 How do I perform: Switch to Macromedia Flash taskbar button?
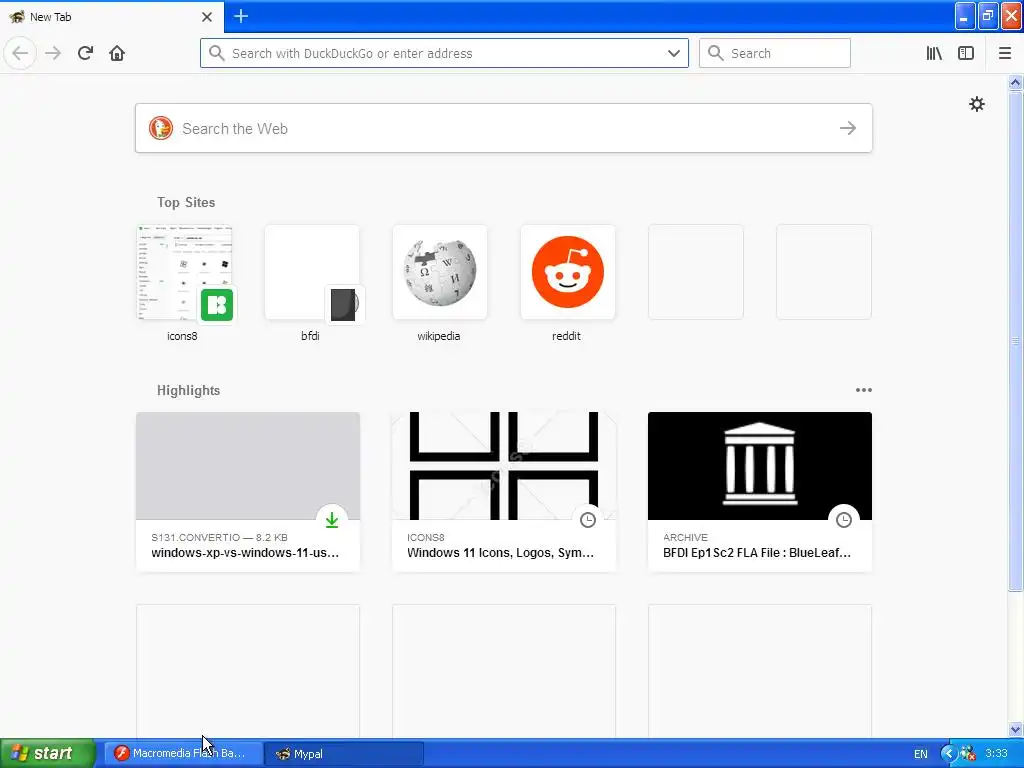(182, 753)
